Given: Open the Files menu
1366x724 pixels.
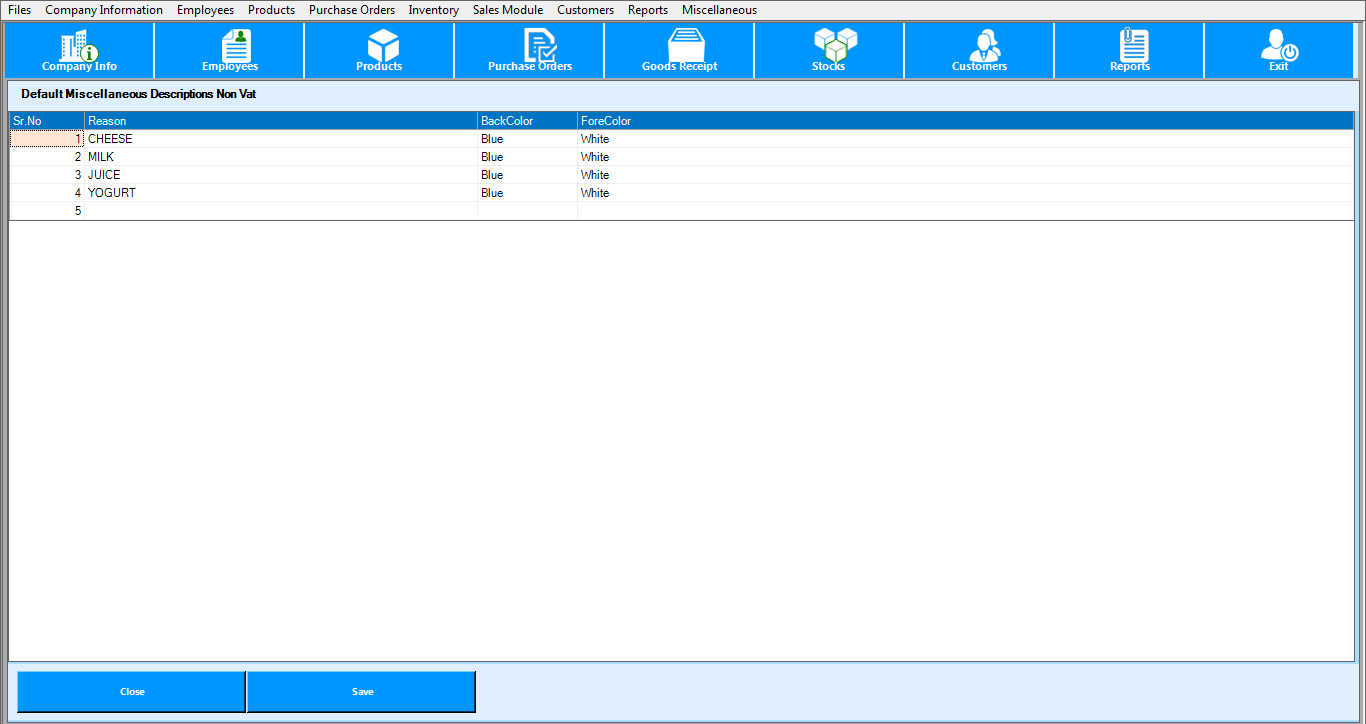Looking at the screenshot, I should click(18, 9).
